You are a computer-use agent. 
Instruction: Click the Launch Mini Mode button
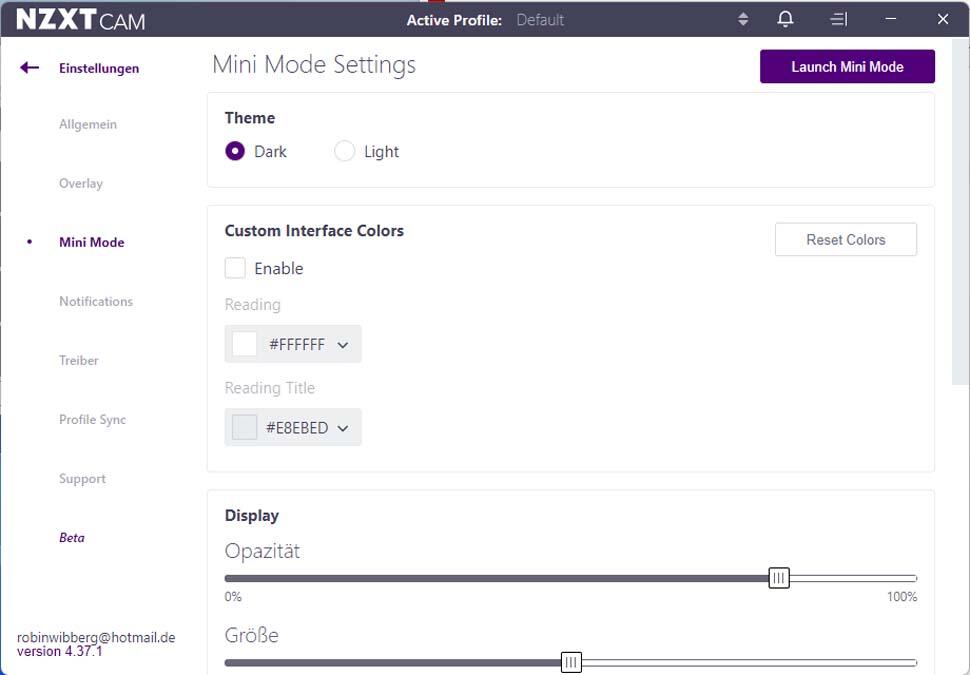coord(847,66)
